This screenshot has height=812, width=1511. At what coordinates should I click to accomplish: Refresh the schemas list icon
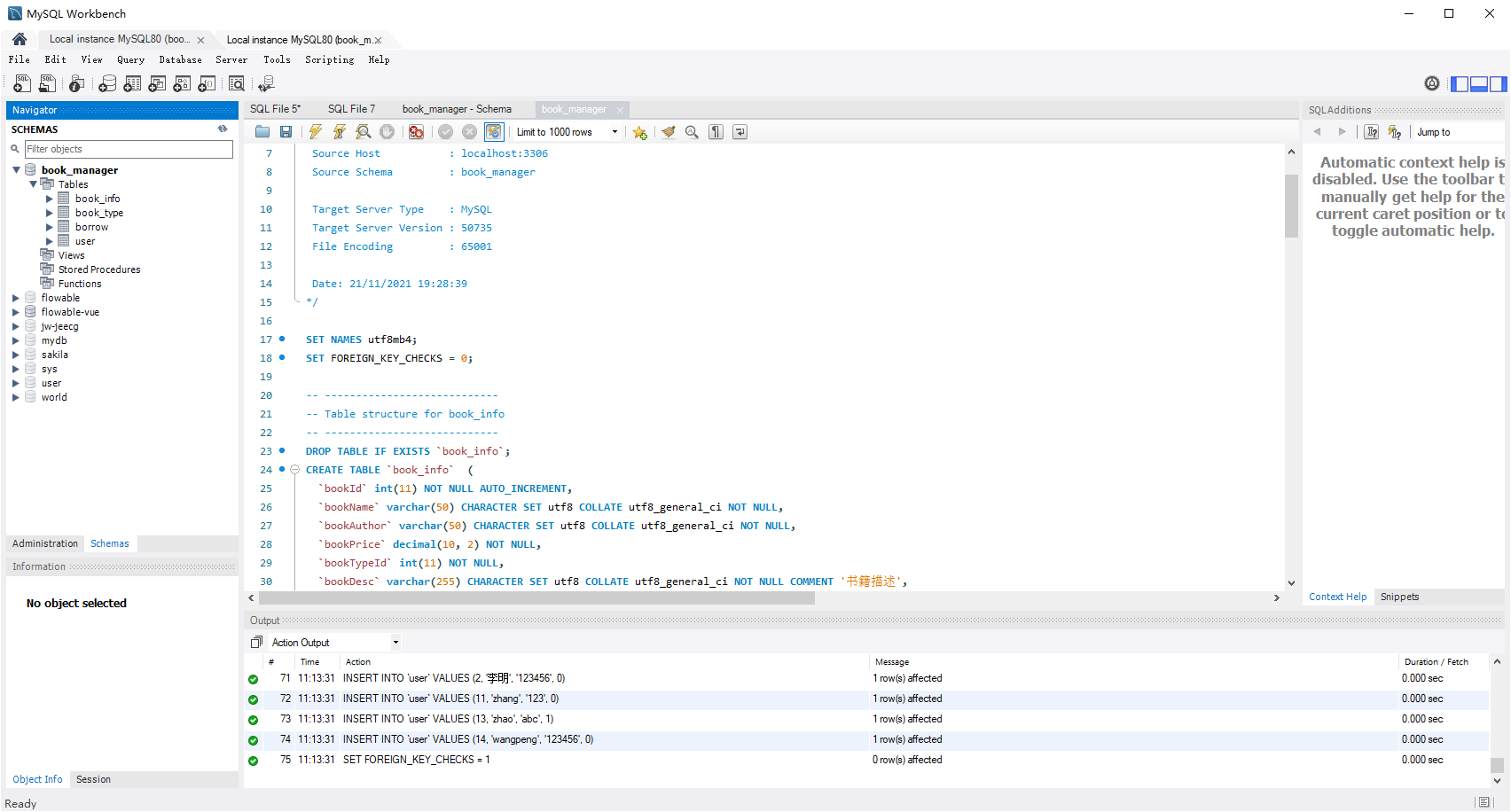pyautogui.click(x=223, y=129)
